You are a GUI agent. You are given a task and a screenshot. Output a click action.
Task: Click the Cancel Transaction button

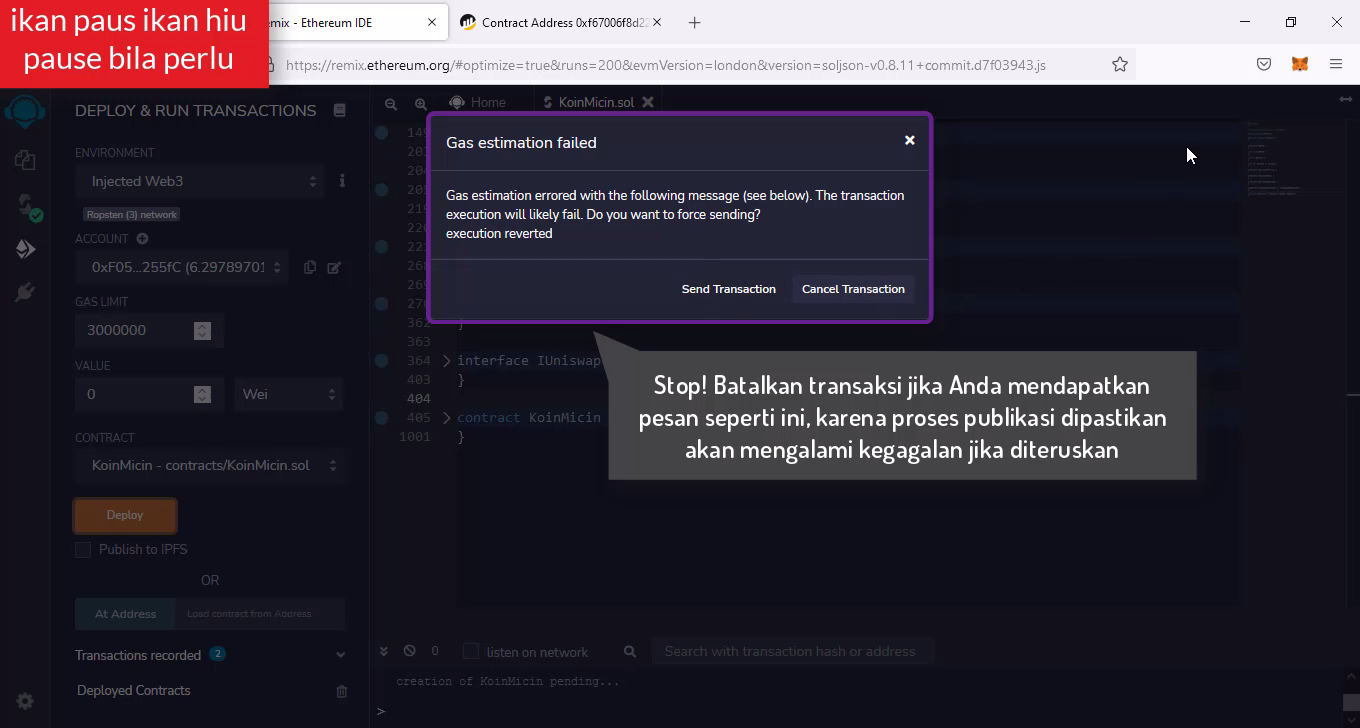tap(853, 289)
